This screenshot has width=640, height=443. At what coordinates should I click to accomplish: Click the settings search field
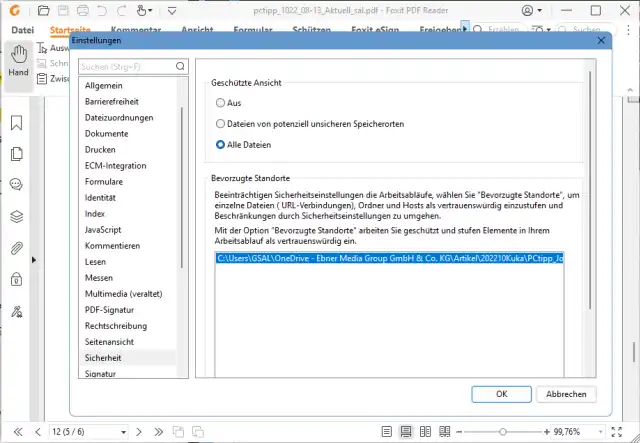coord(131,68)
